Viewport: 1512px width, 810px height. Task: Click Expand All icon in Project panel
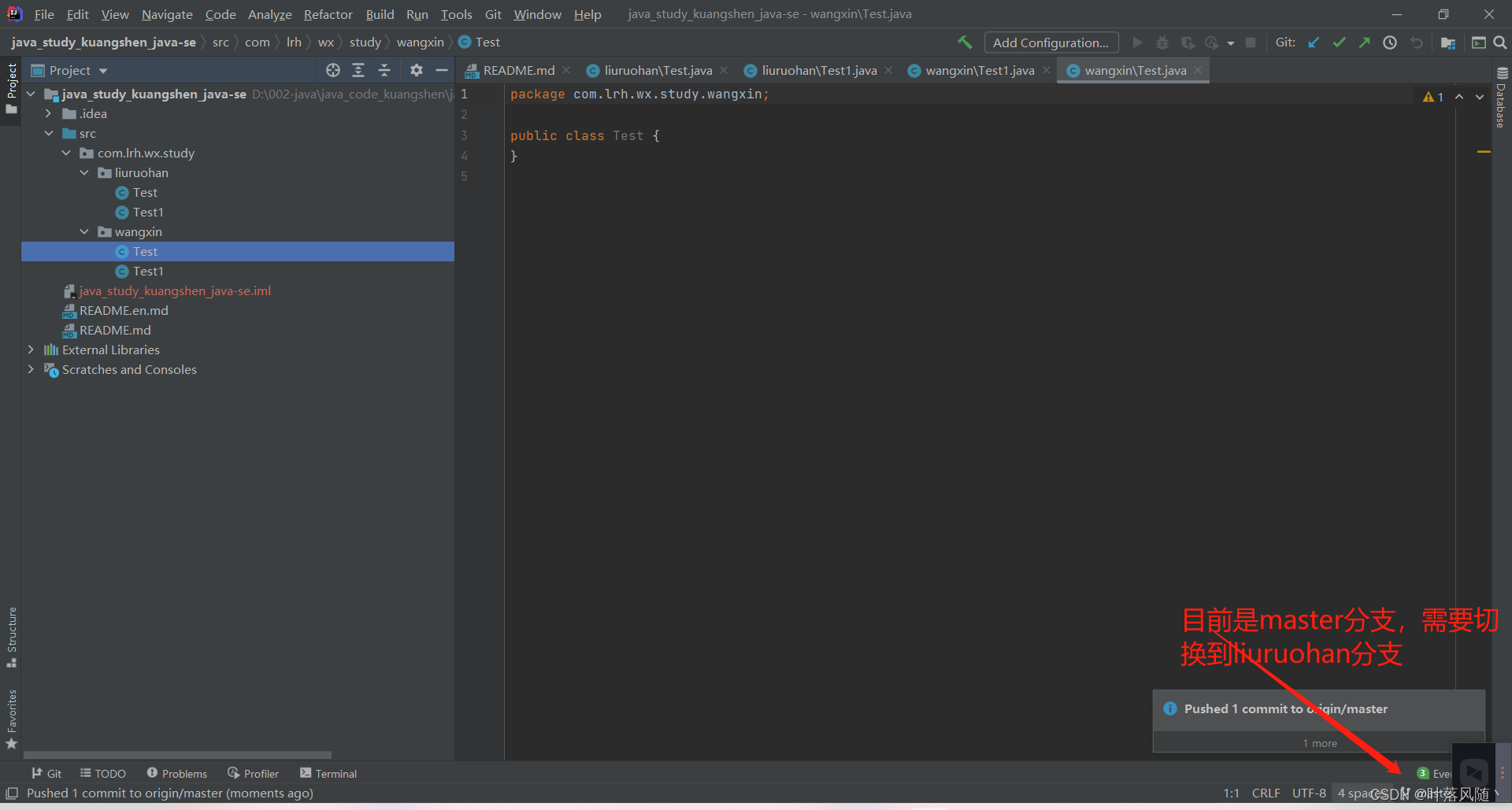click(358, 70)
